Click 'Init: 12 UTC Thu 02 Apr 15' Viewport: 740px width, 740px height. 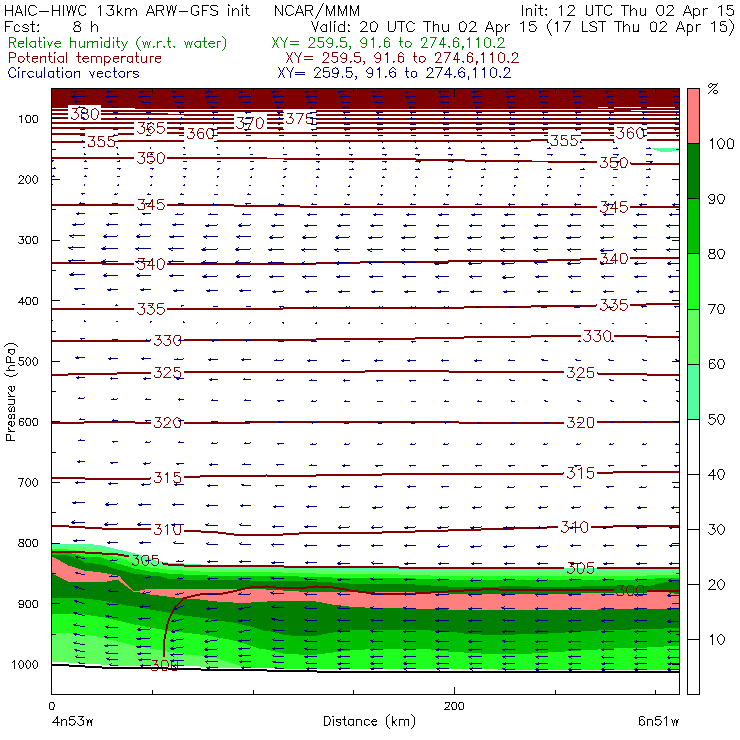click(x=627, y=10)
